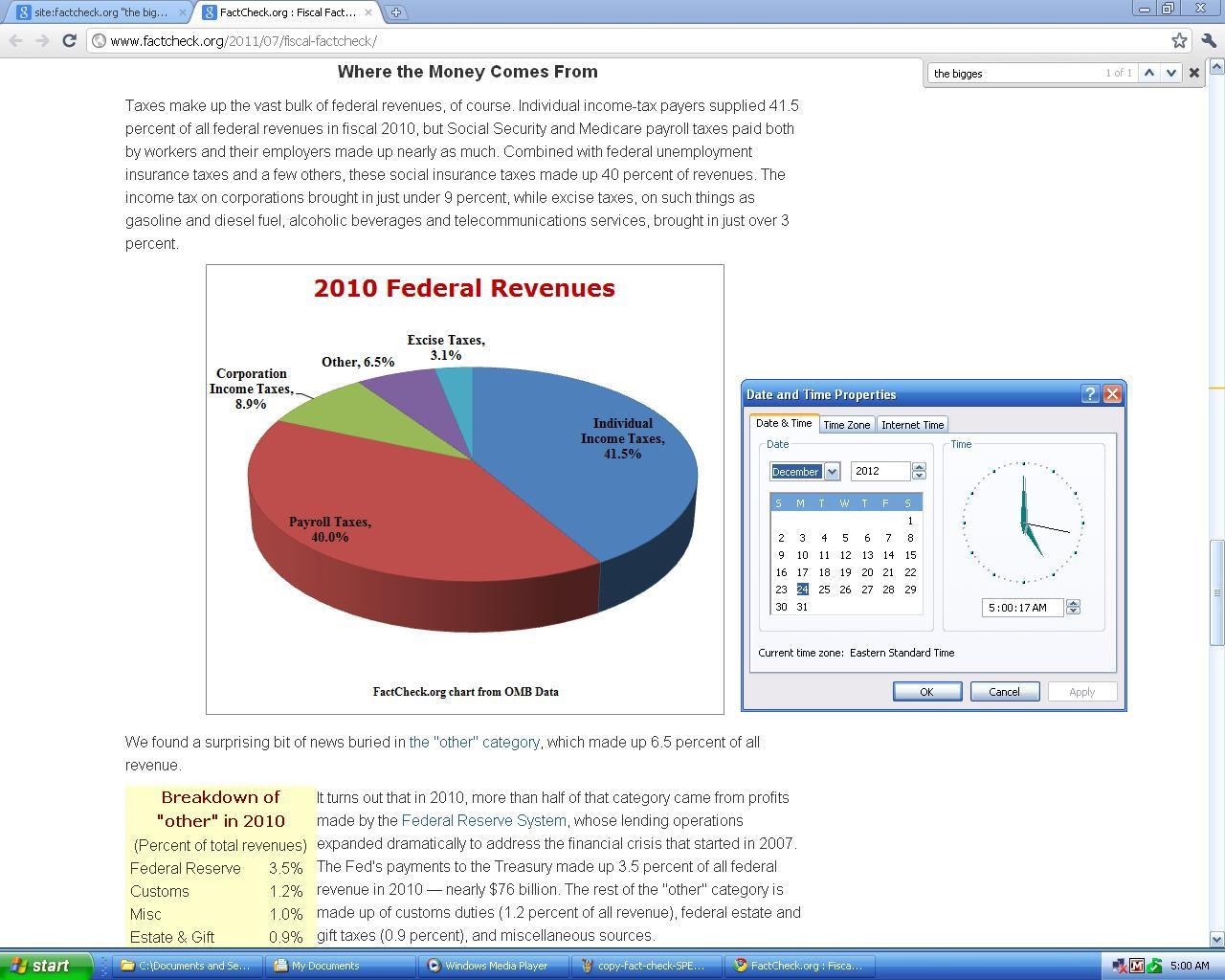Select day 15 in the calendar
Image resolution: width=1225 pixels, height=980 pixels.
point(910,555)
